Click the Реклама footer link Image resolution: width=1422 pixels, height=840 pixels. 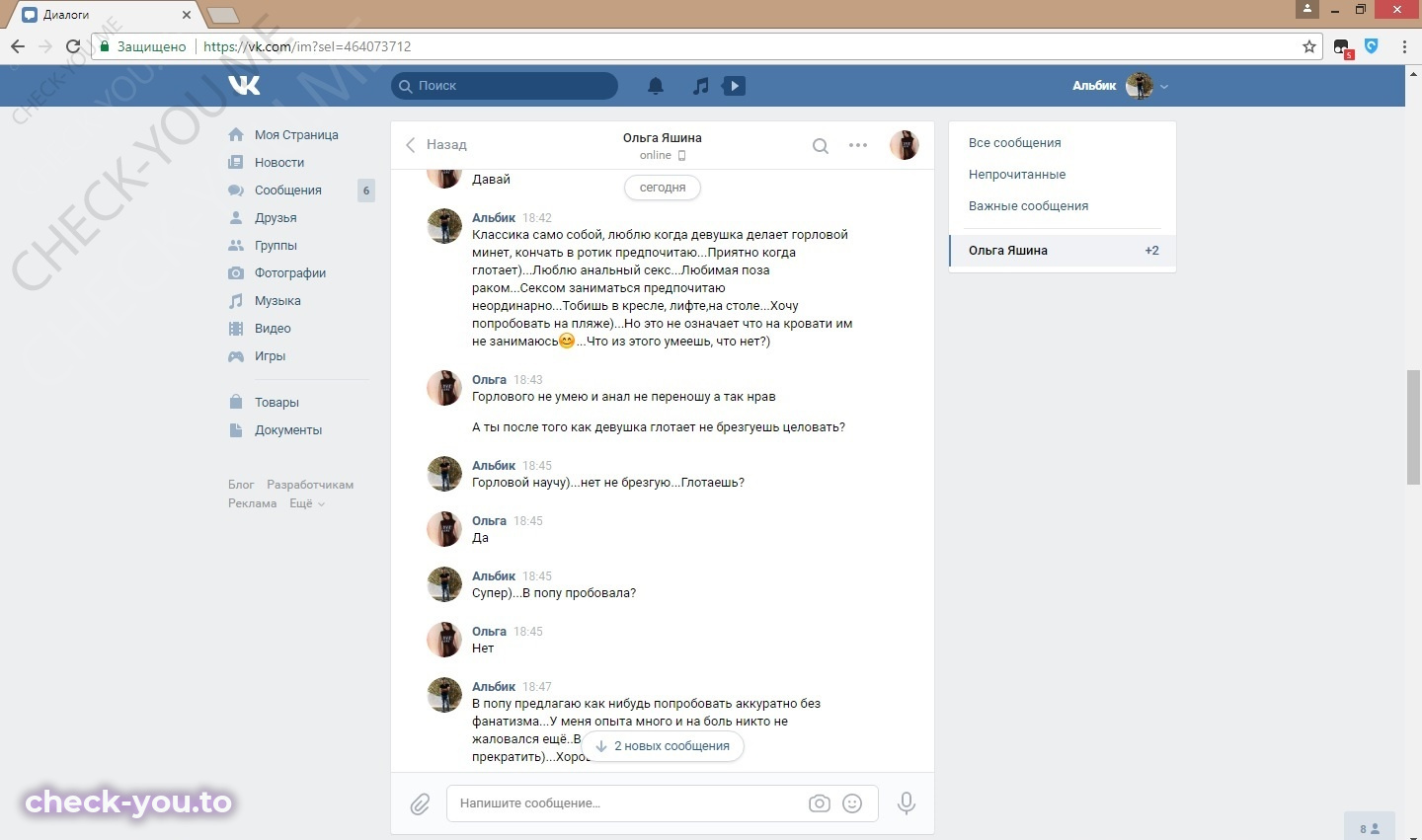coord(253,503)
